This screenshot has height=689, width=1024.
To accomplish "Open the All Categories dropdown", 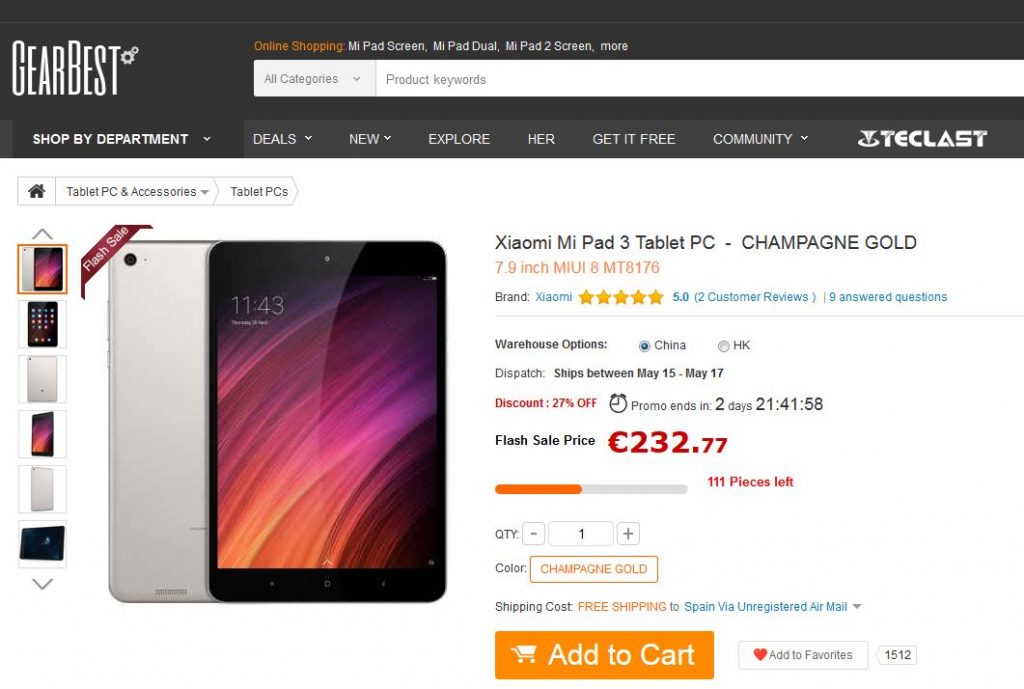I will point(313,79).
